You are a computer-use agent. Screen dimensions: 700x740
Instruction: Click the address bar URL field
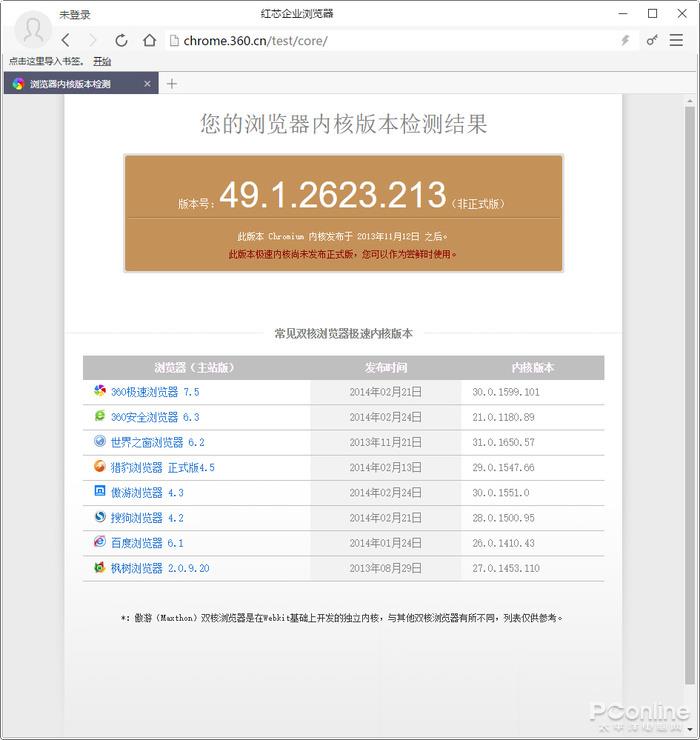(390, 40)
